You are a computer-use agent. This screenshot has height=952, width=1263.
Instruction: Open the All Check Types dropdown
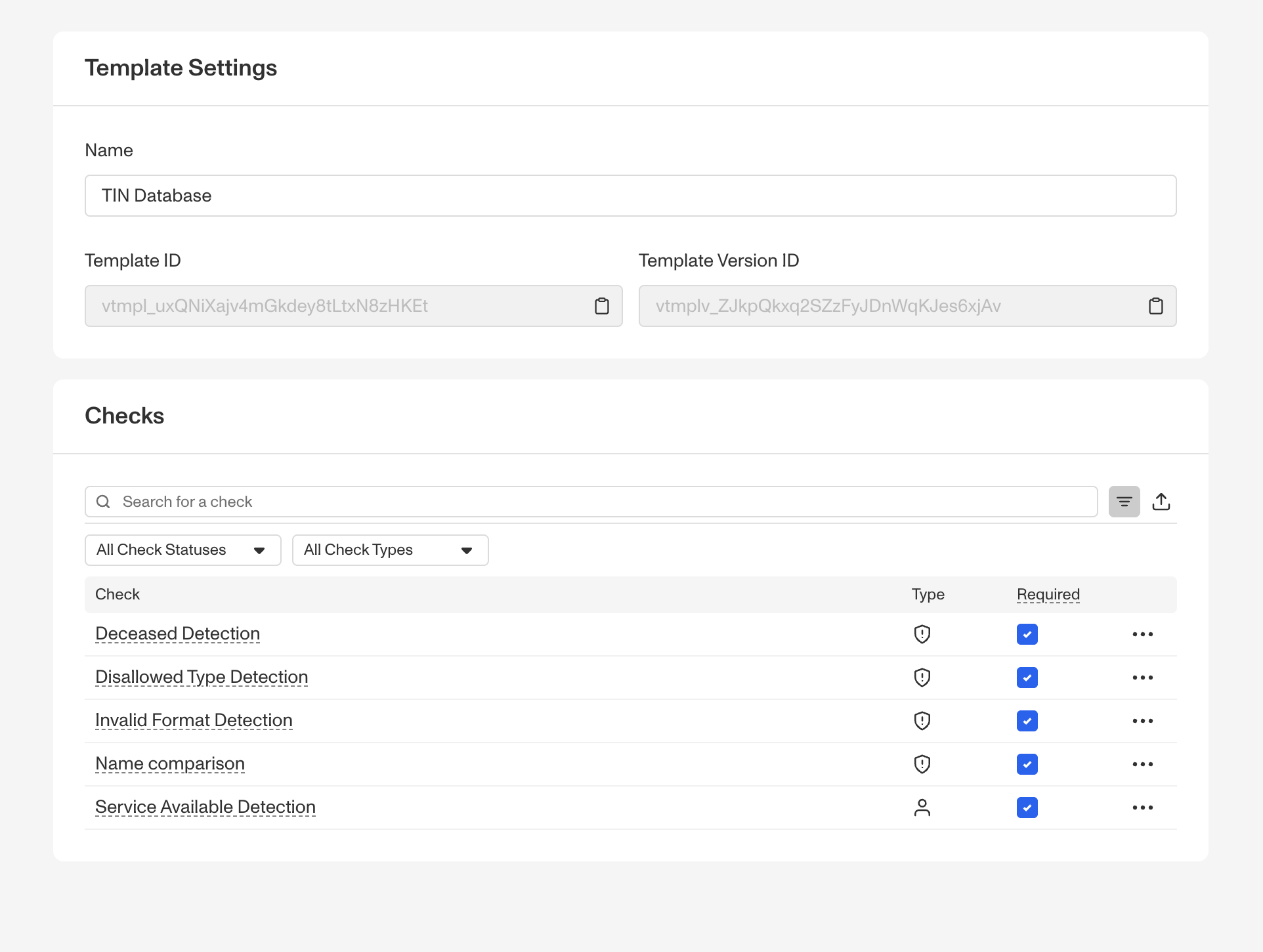point(390,550)
